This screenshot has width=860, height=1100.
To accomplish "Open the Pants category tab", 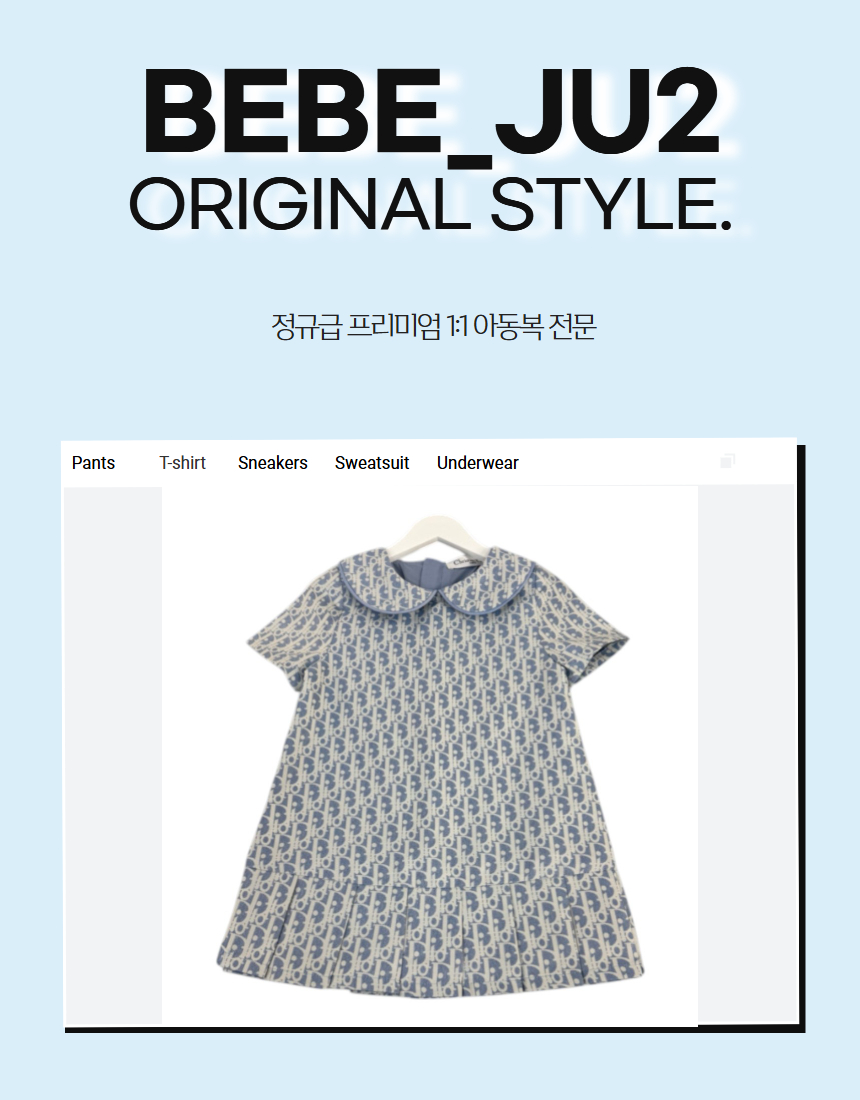I will (93, 463).
